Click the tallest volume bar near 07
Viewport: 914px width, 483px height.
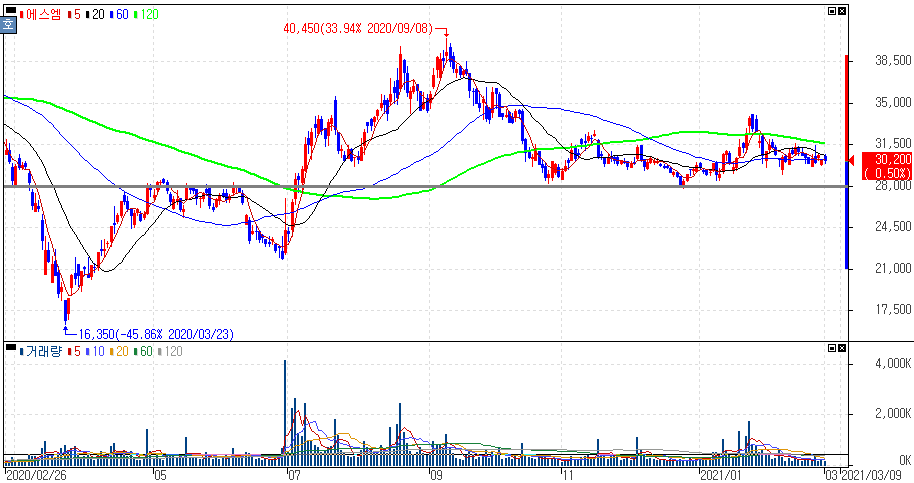284,413
